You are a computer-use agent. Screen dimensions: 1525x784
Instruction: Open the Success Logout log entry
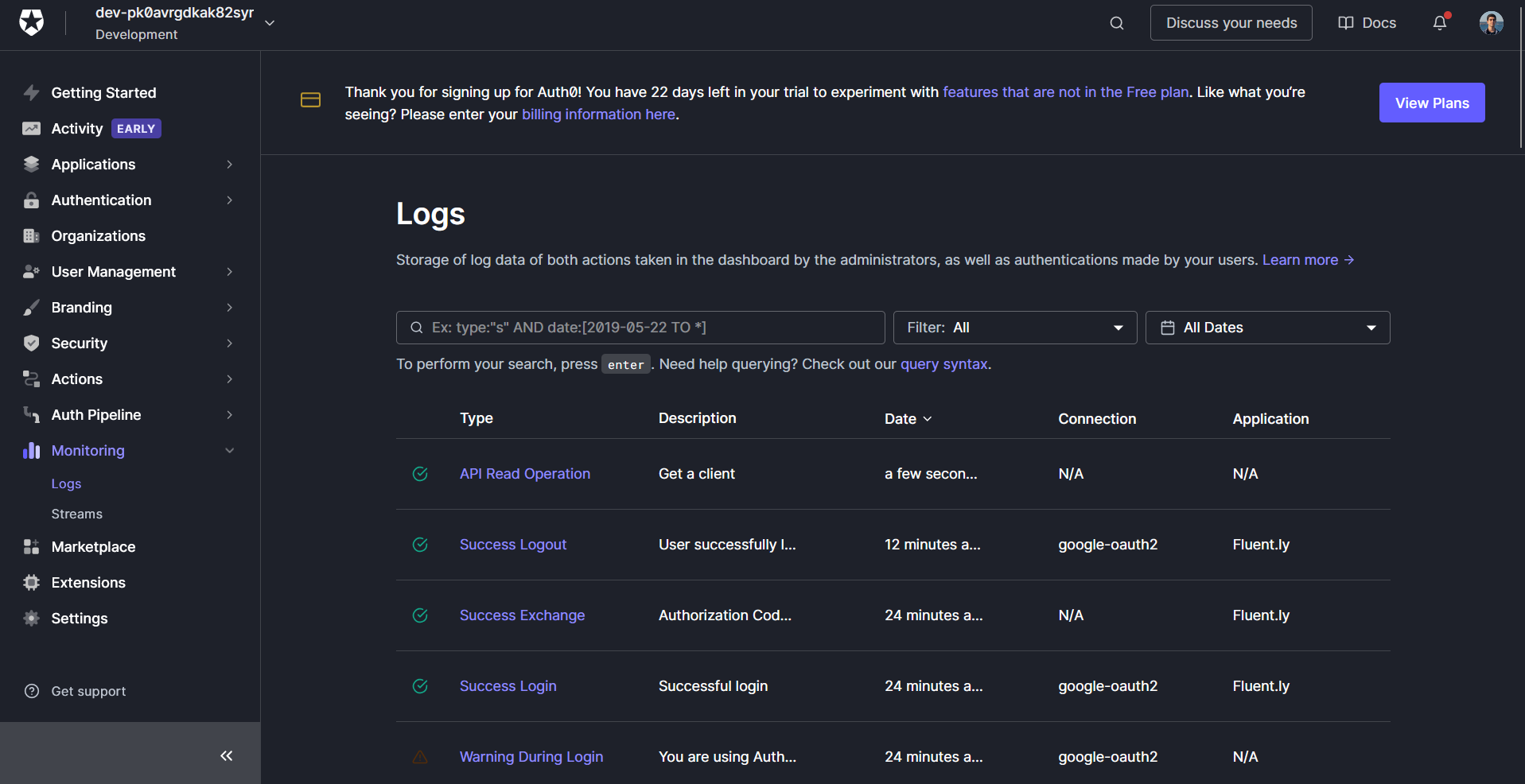click(x=513, y=545)
